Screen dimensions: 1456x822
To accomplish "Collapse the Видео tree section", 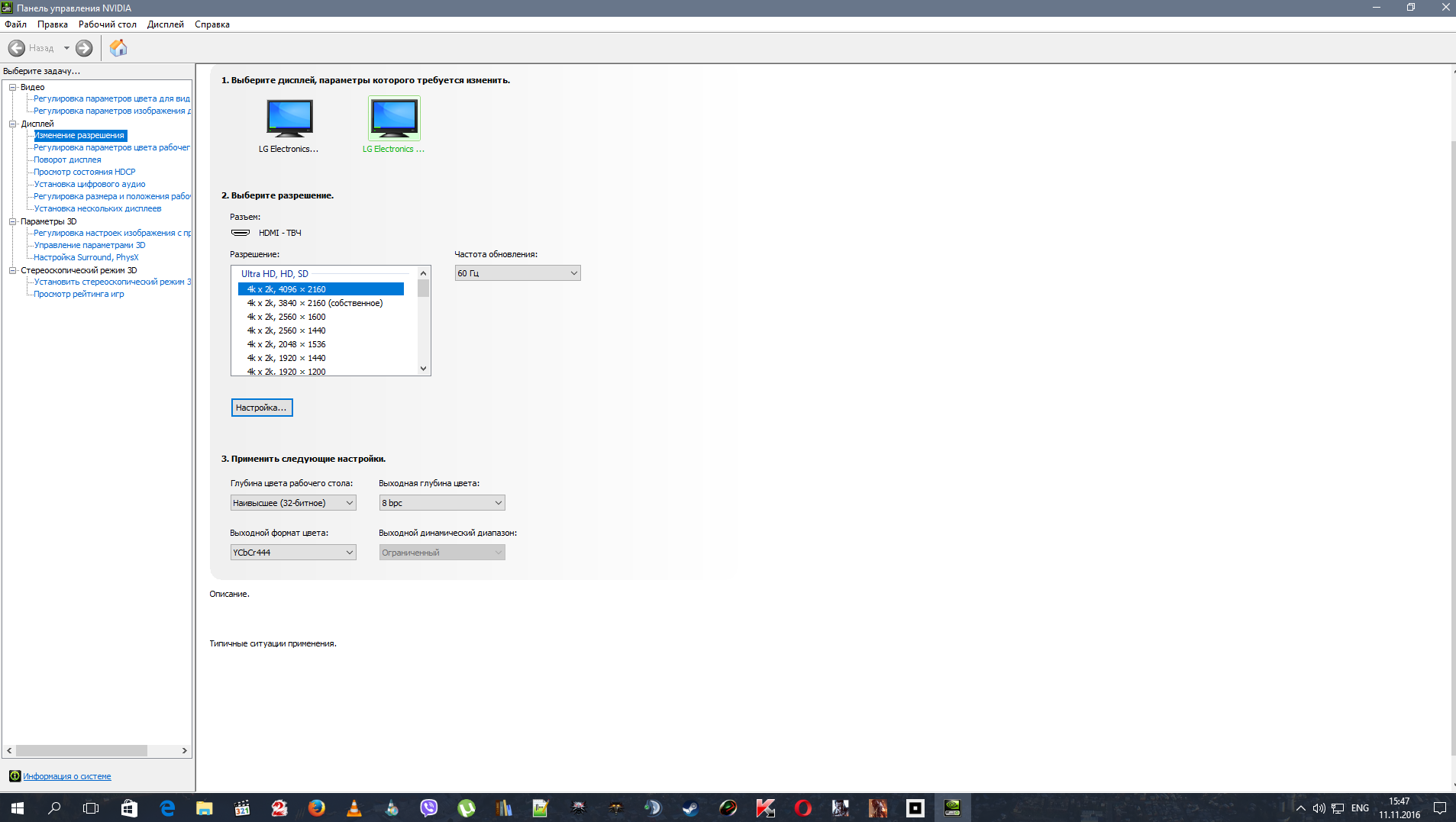I will [13, 87].
